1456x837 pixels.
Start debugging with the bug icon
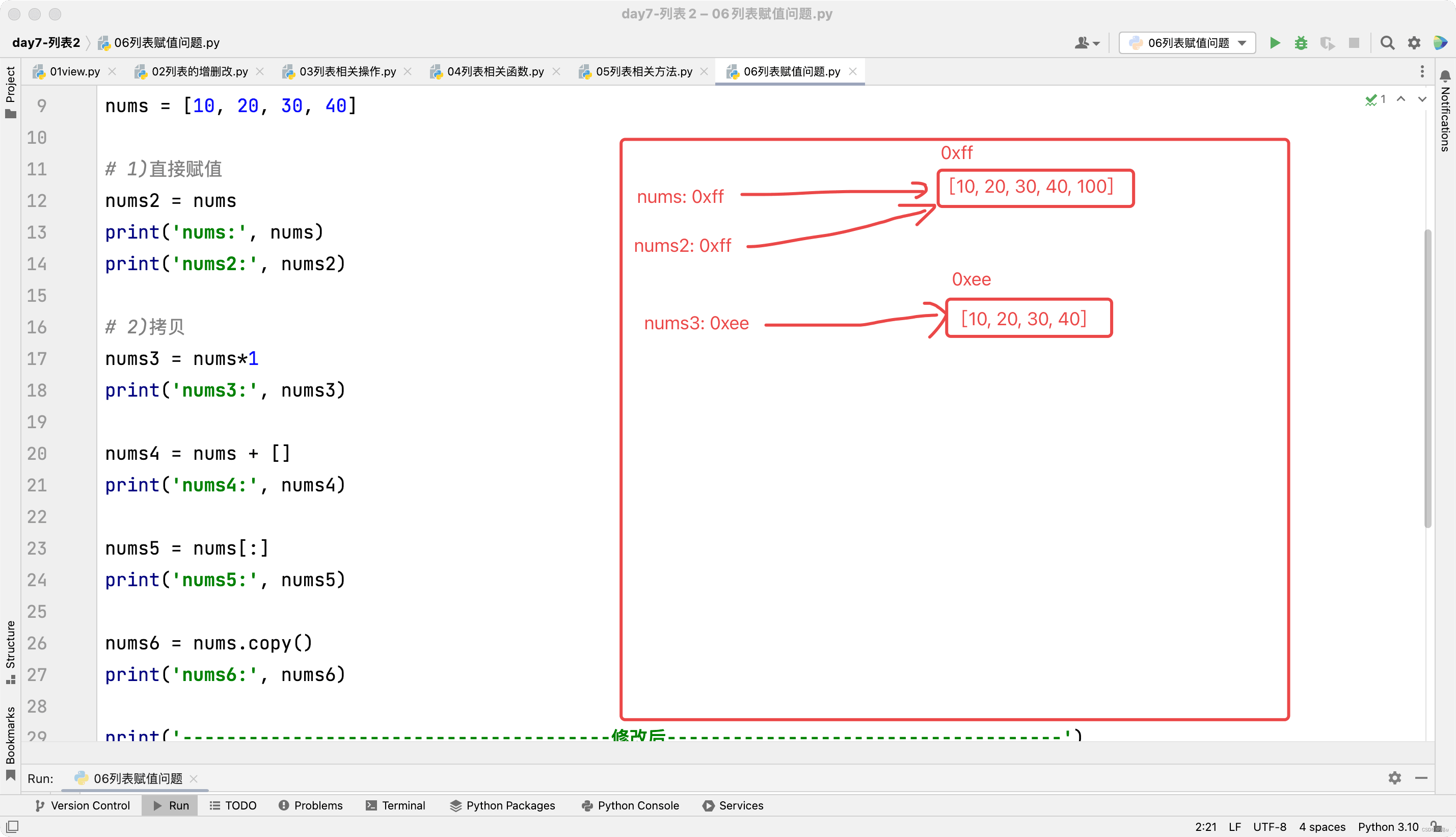click(x=1301, y=43)
